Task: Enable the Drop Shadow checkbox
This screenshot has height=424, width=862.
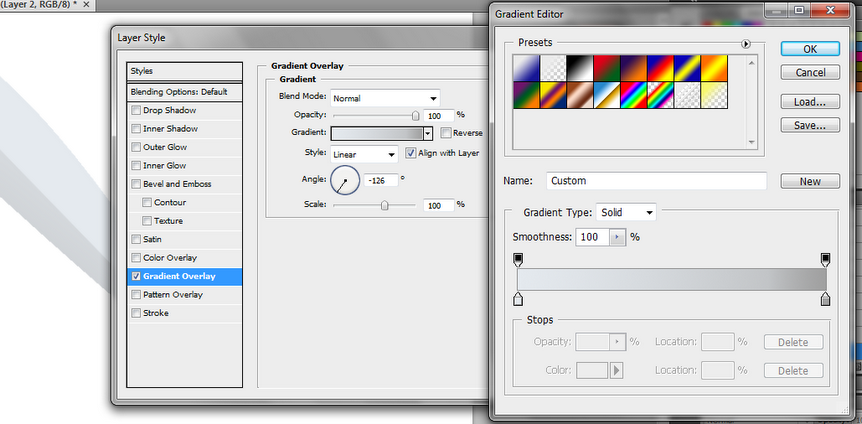Action: (x=136, y=111)
